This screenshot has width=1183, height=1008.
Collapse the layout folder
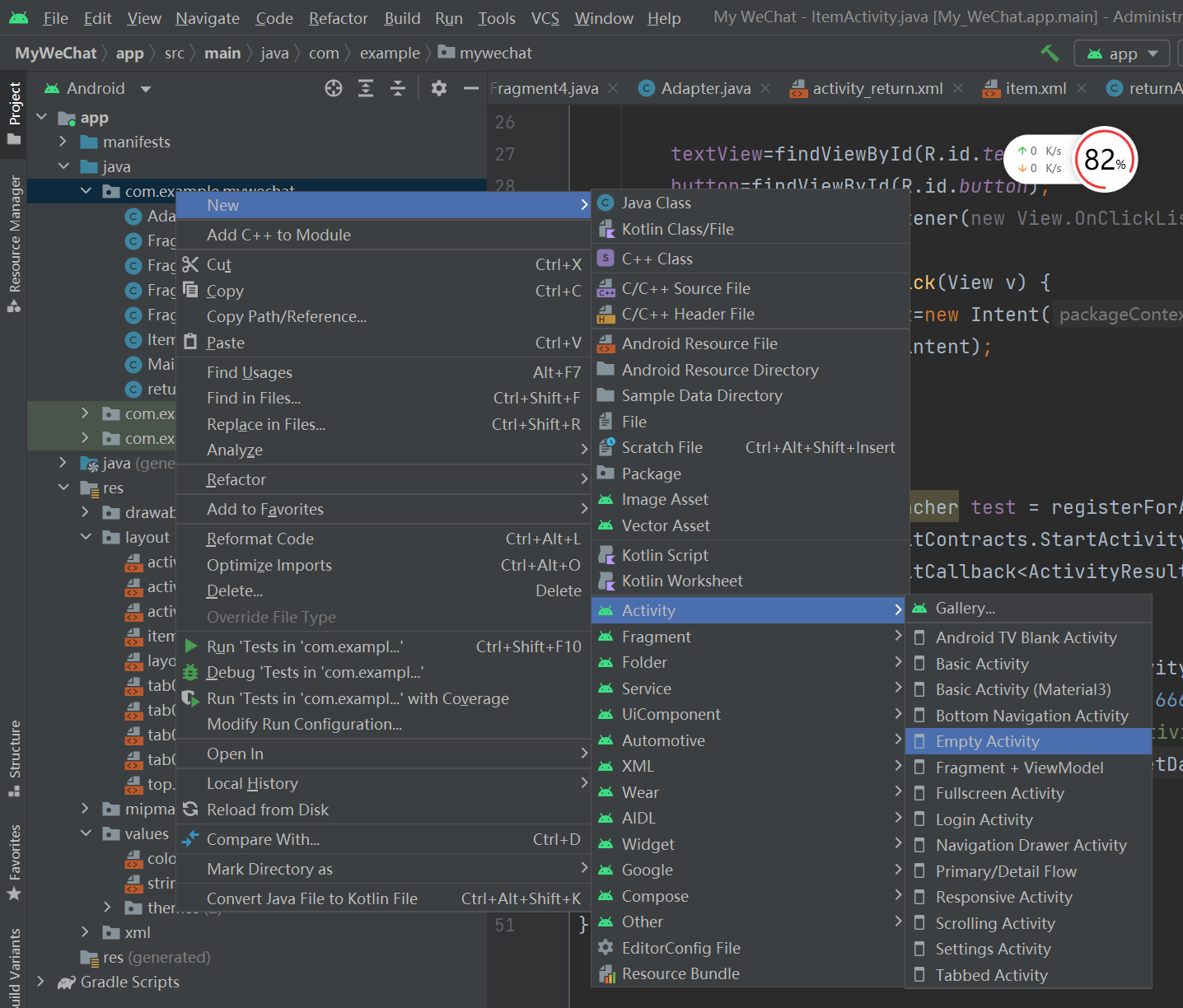(x=86, y=537)
